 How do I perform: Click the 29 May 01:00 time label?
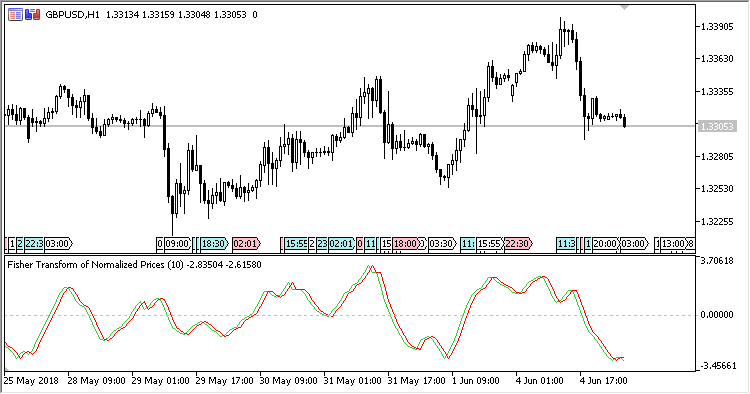click(160, 381)
